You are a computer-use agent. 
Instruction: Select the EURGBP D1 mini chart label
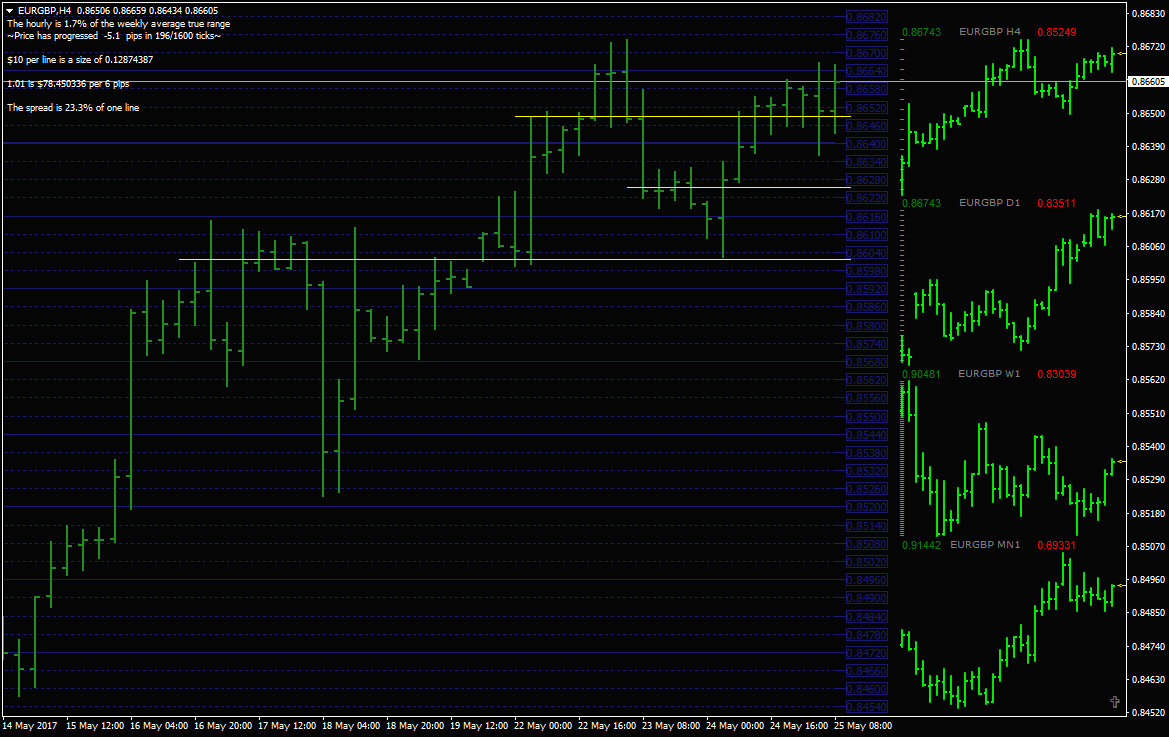click(x=989, y=203)
